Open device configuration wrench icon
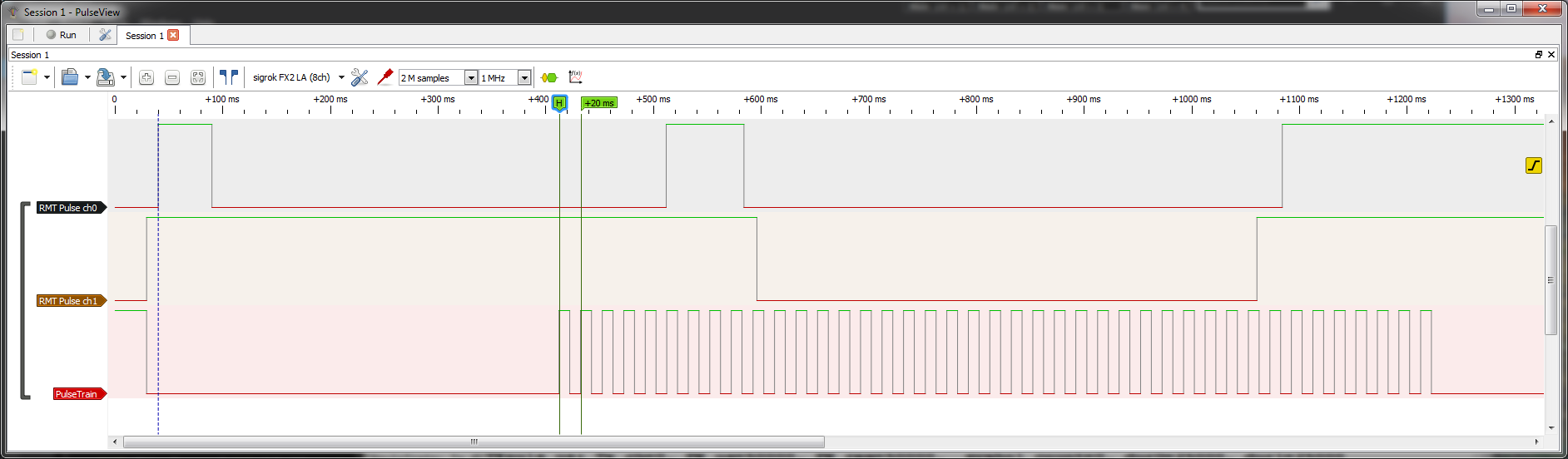This screenshot has width=1568, height=459. [x=360, y=77]
